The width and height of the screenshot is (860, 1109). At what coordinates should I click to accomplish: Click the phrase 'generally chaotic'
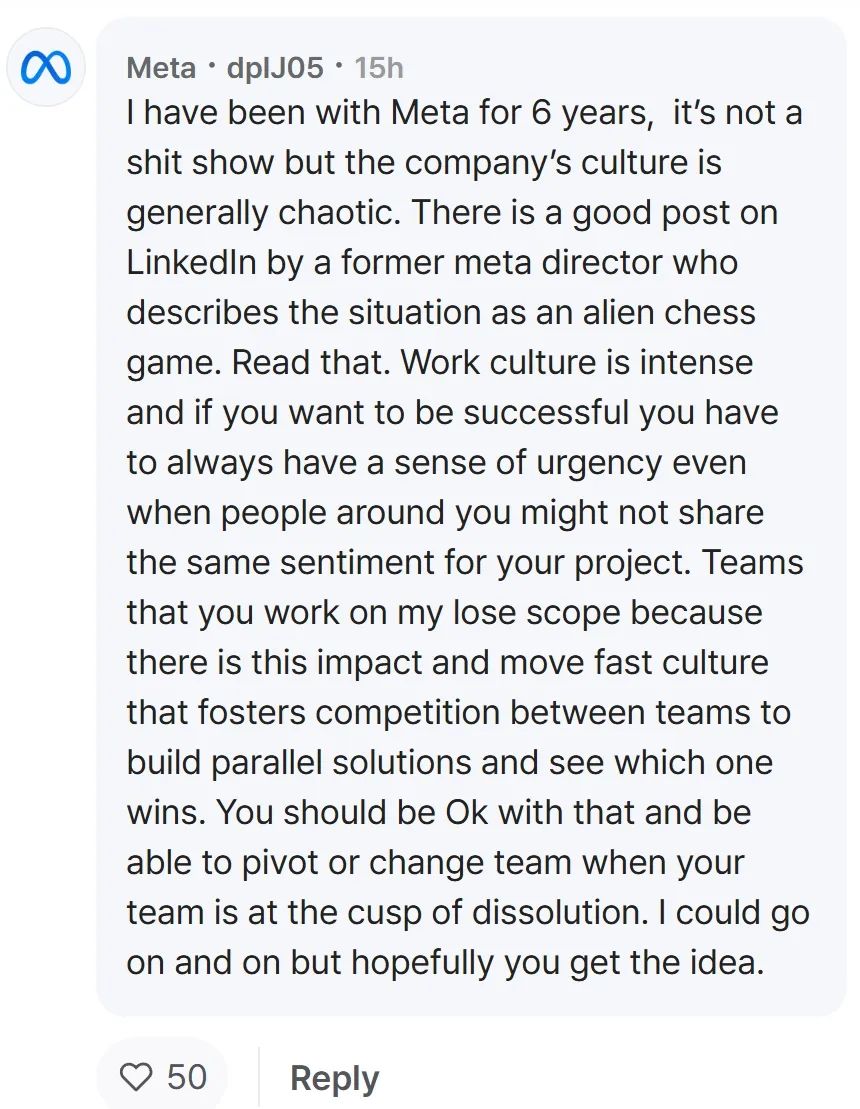[263, 213]
